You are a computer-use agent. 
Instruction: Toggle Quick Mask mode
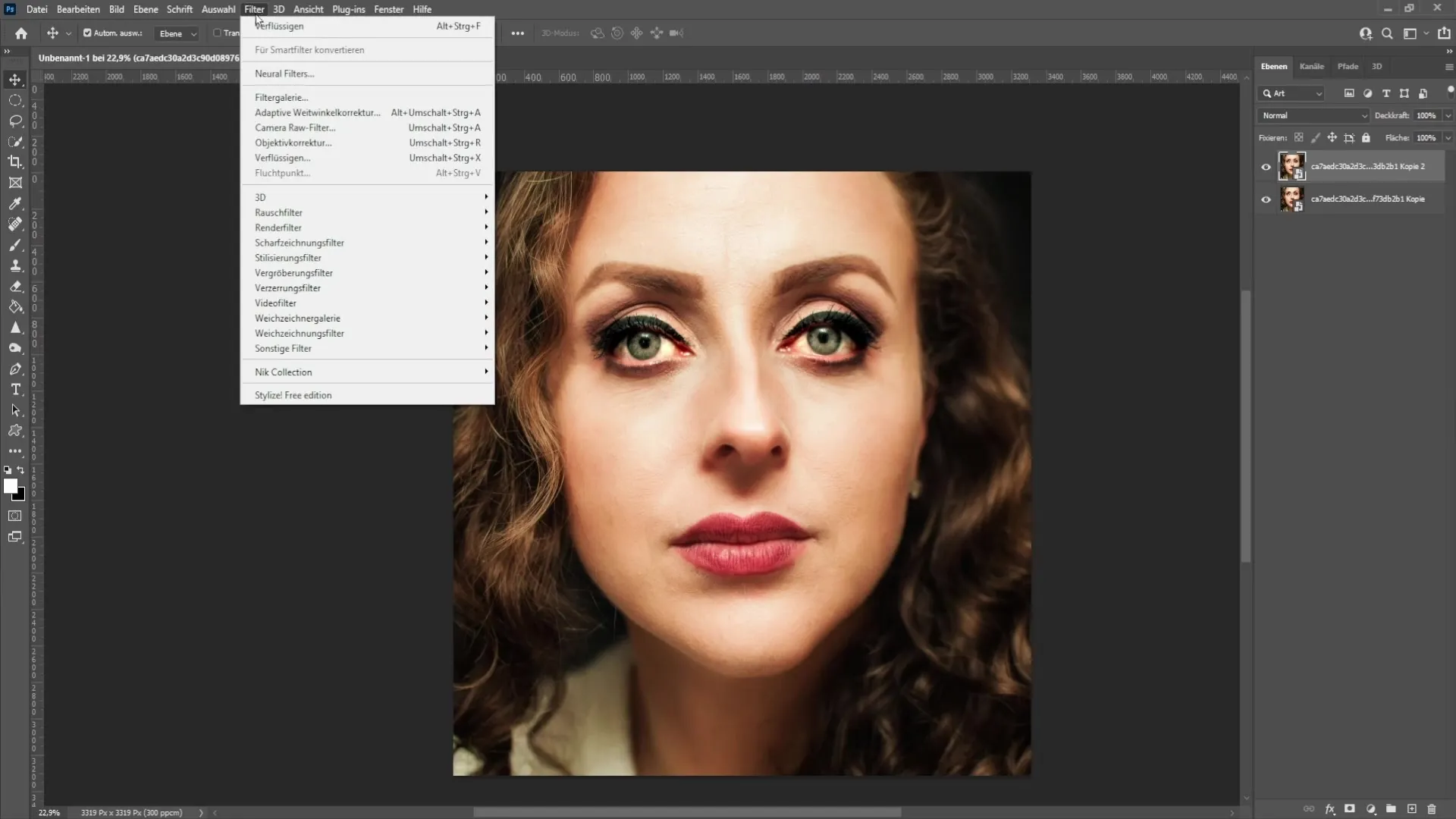(15, 516)
